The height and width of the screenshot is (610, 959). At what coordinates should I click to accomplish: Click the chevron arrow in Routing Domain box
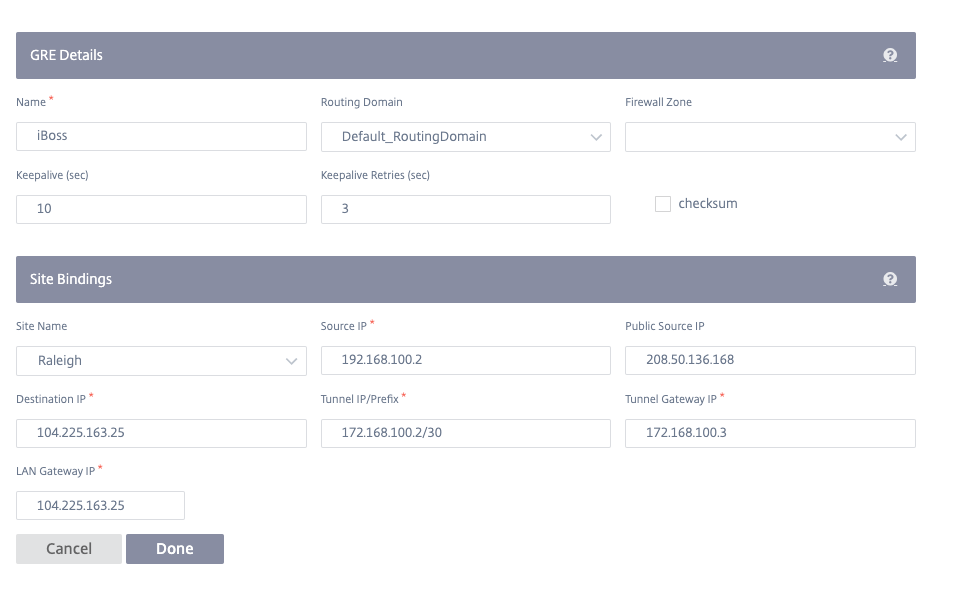click(x=597, y=137)
